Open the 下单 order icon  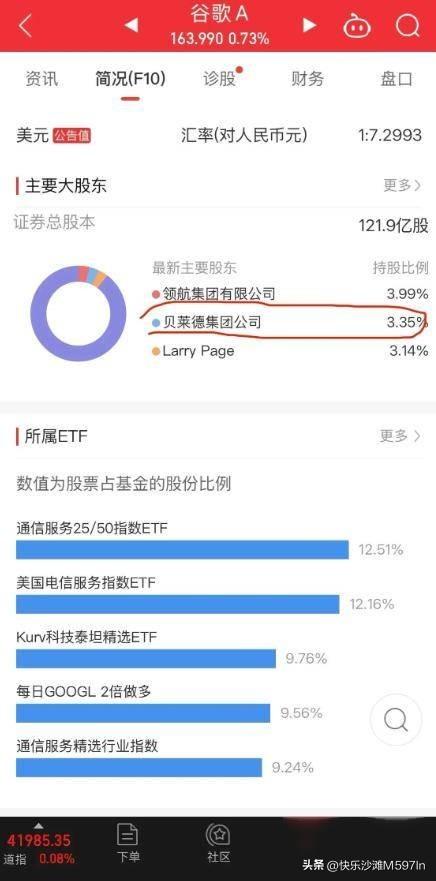(x=128, y=842)
